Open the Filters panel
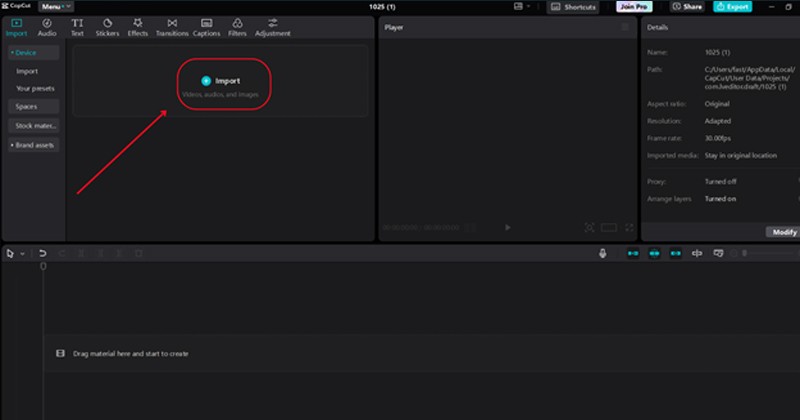This screenshot has width=800, height=420. point(237,27)
